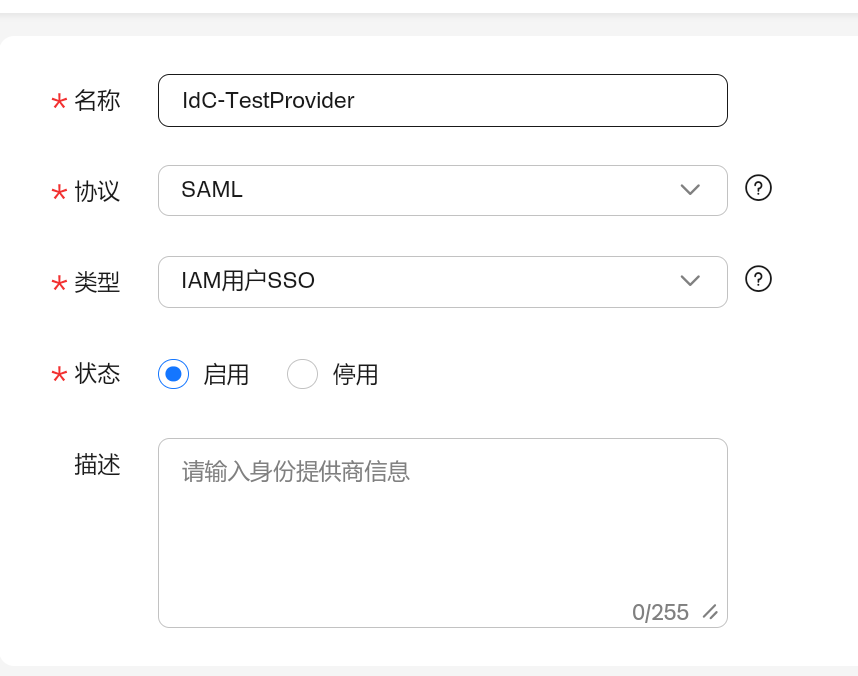Click the 描述 field label
This screenshot has width=858, height=676.
pos(97,464)
